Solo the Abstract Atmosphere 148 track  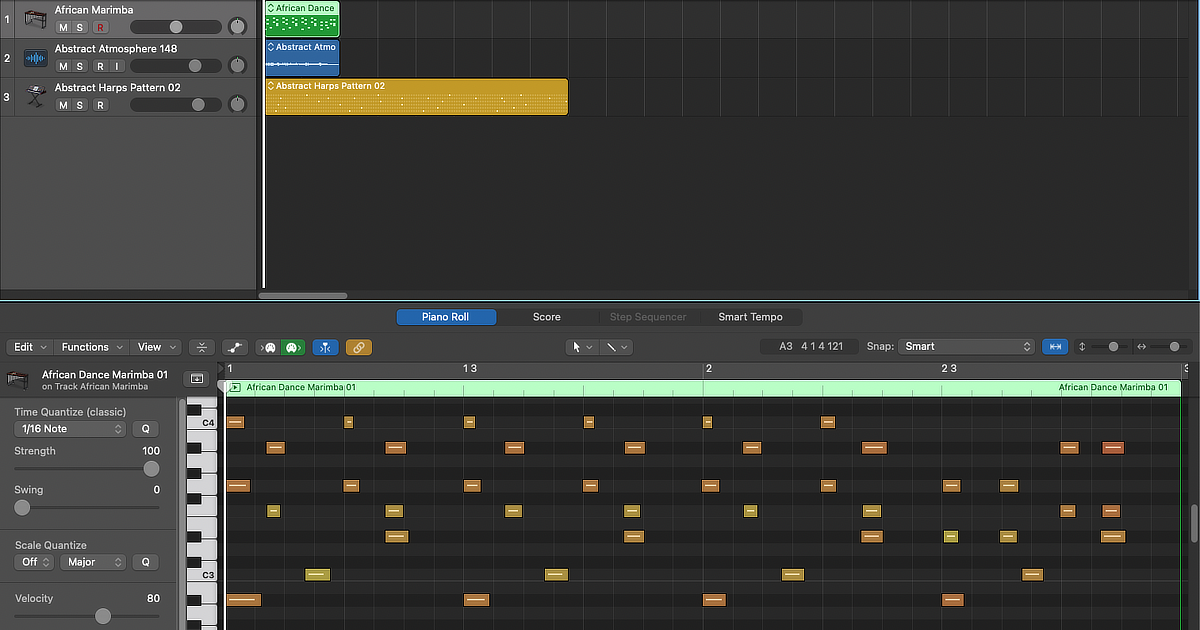tap(81, 66)
